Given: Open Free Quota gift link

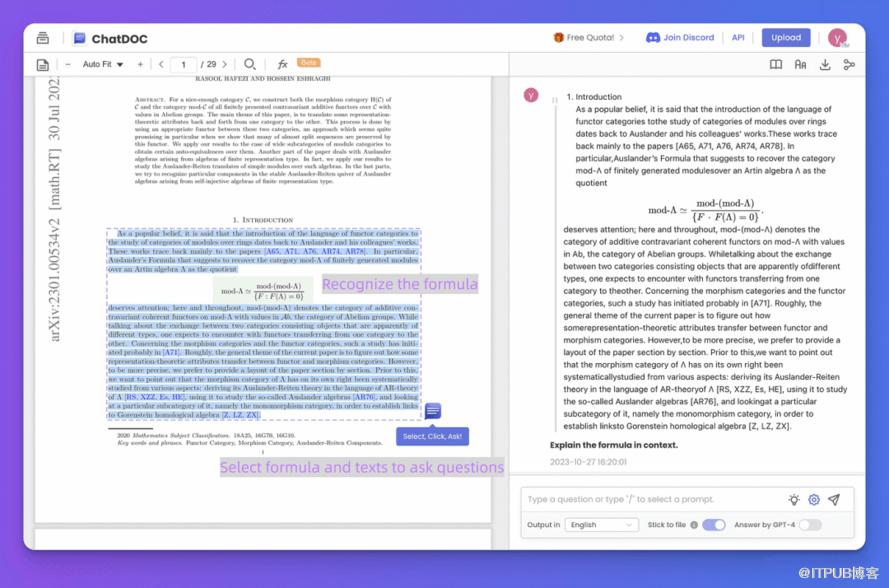Looking at the screenshot, I should (x=589, y=37).
